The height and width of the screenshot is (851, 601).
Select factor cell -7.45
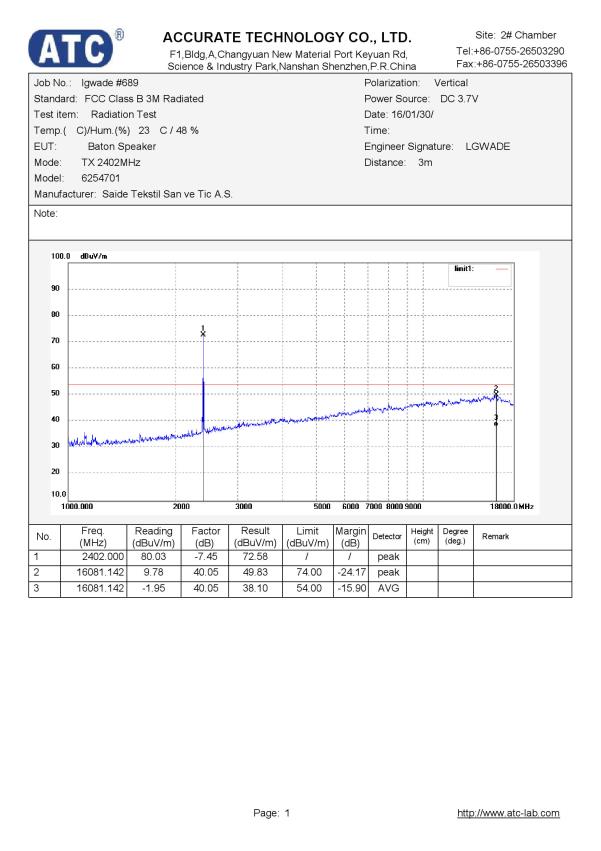pyautogui.click(x=206, y=557)
